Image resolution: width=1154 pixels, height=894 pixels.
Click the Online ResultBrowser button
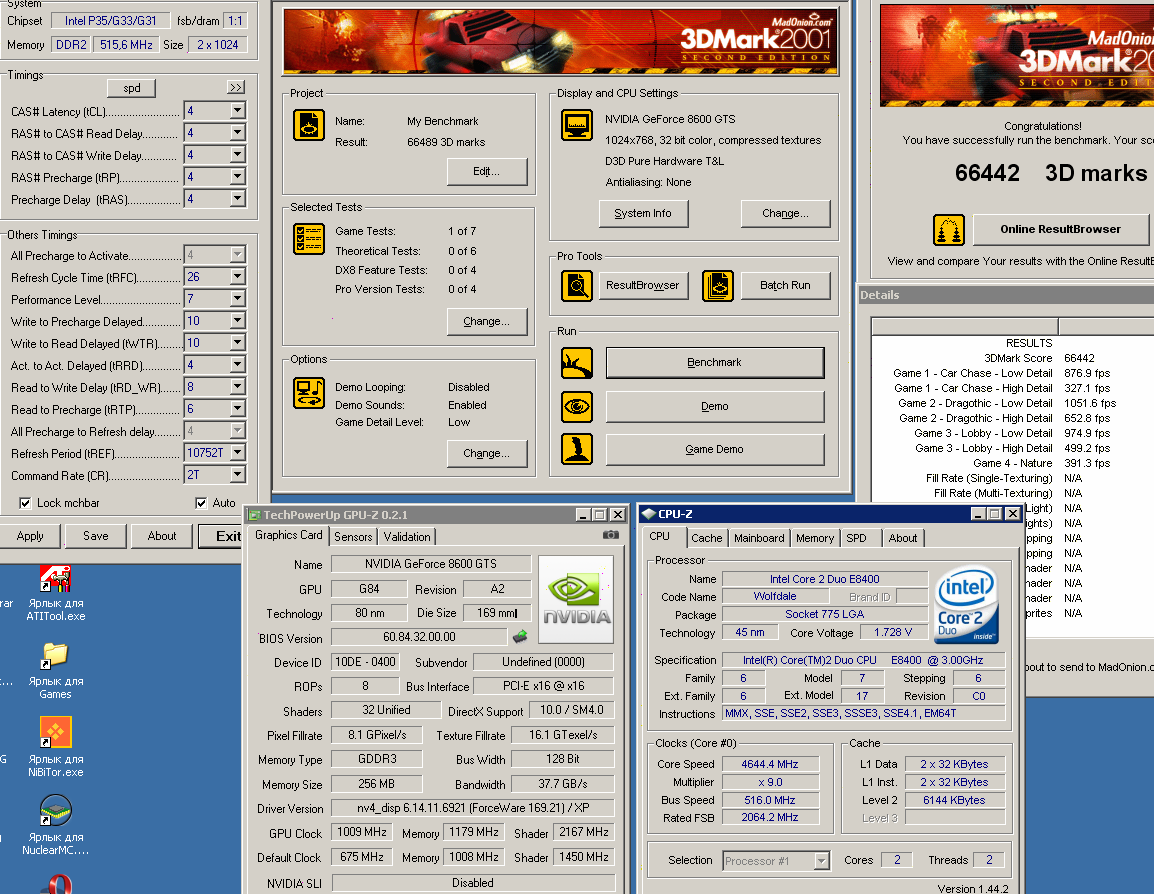coord(1061,230)
